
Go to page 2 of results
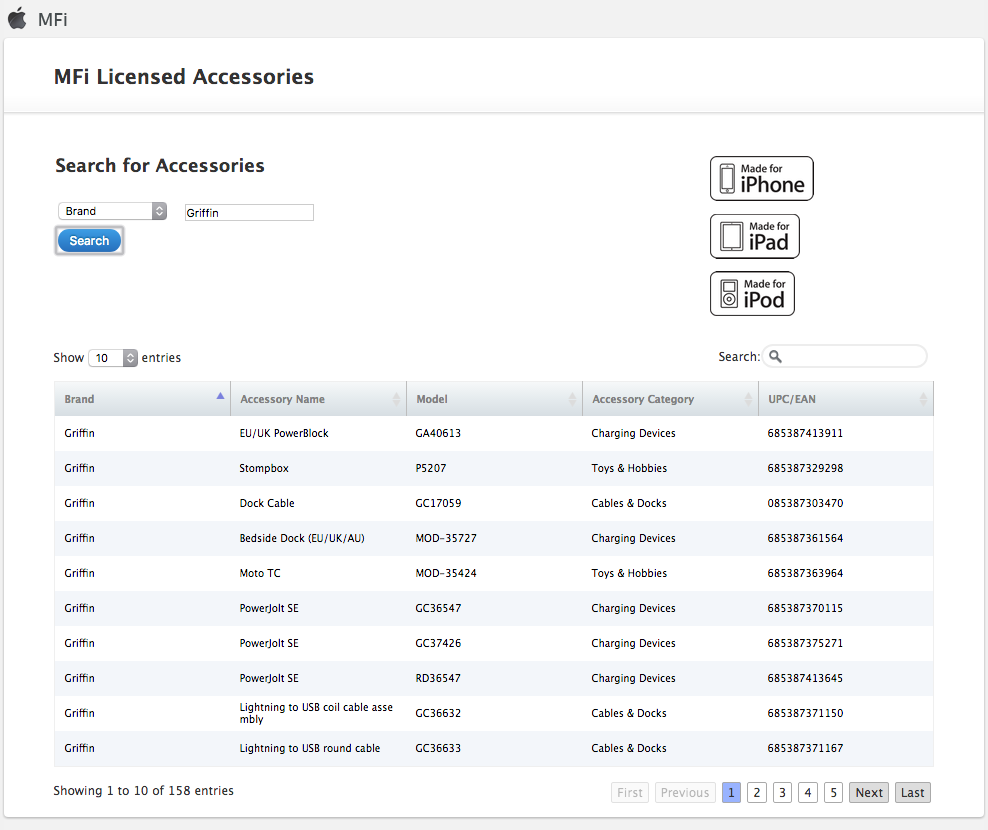point(757,793)
